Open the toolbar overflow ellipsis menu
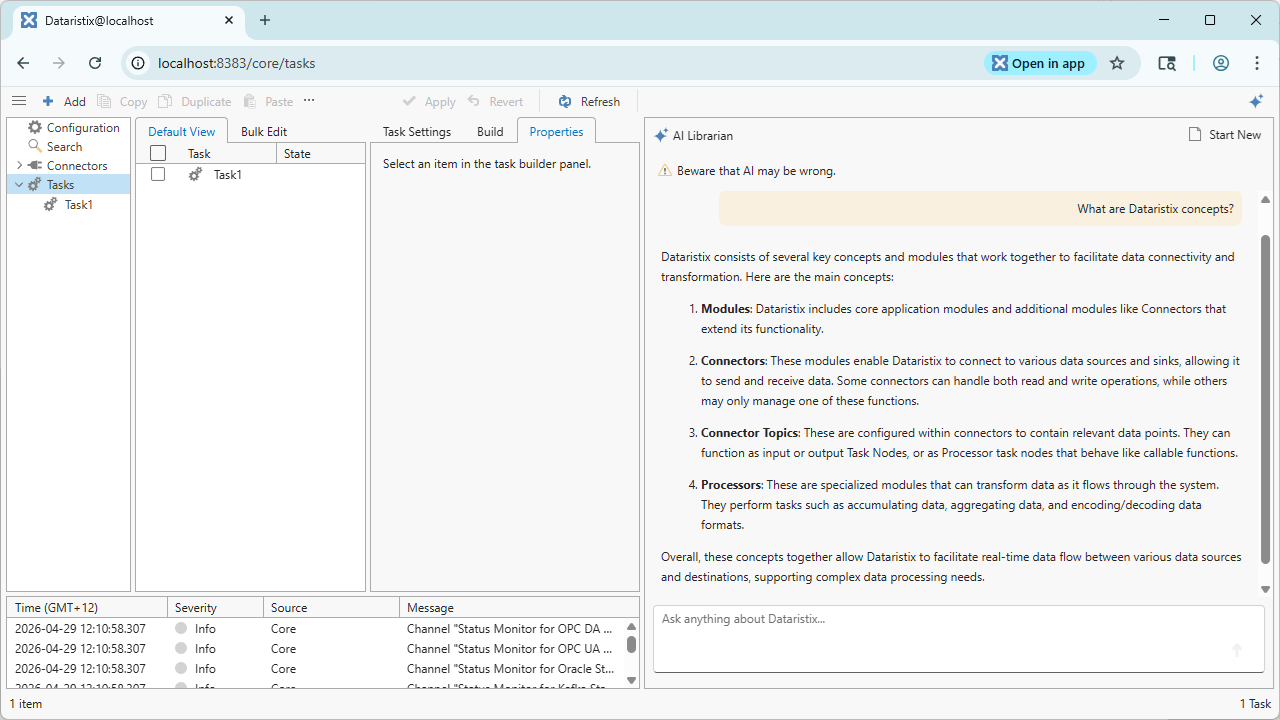 pyautogui.click(x=309, y=101)
